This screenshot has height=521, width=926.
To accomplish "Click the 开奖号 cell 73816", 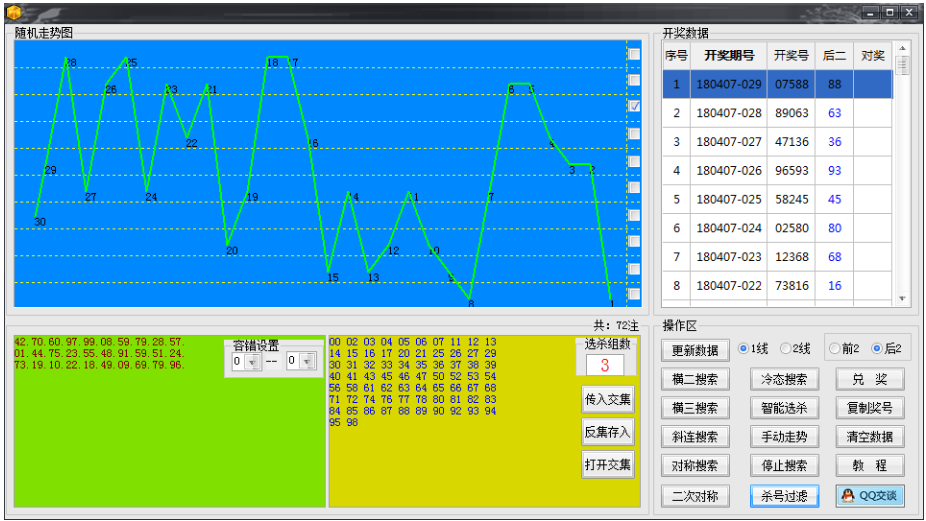I will [791, 286].
